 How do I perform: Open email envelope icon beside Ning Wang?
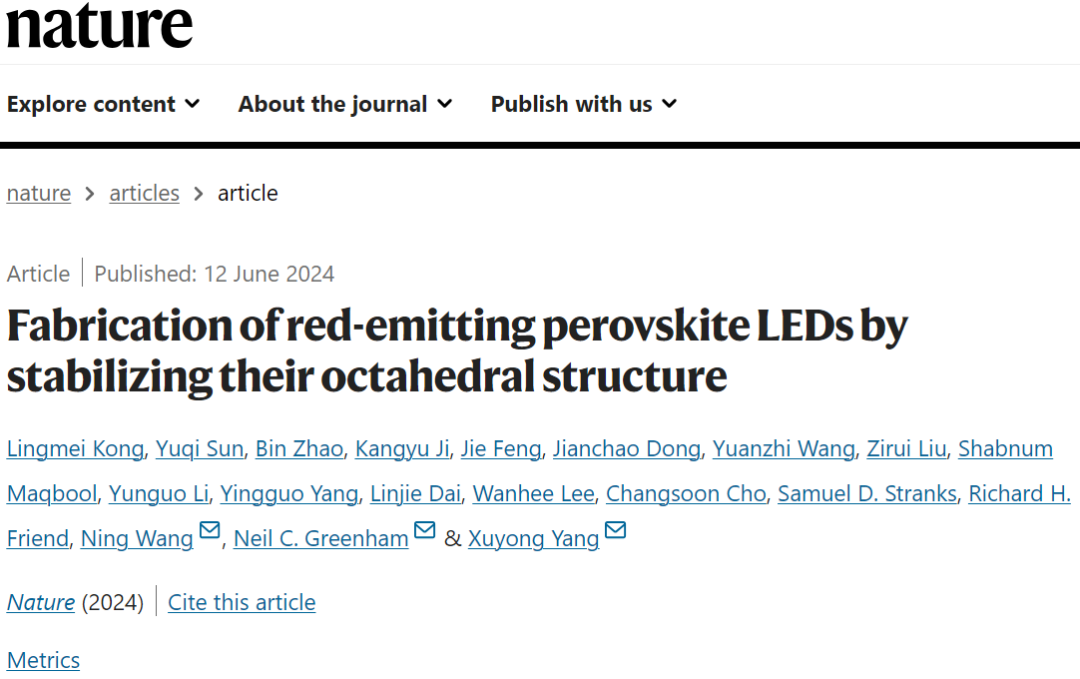click(209, 530)
